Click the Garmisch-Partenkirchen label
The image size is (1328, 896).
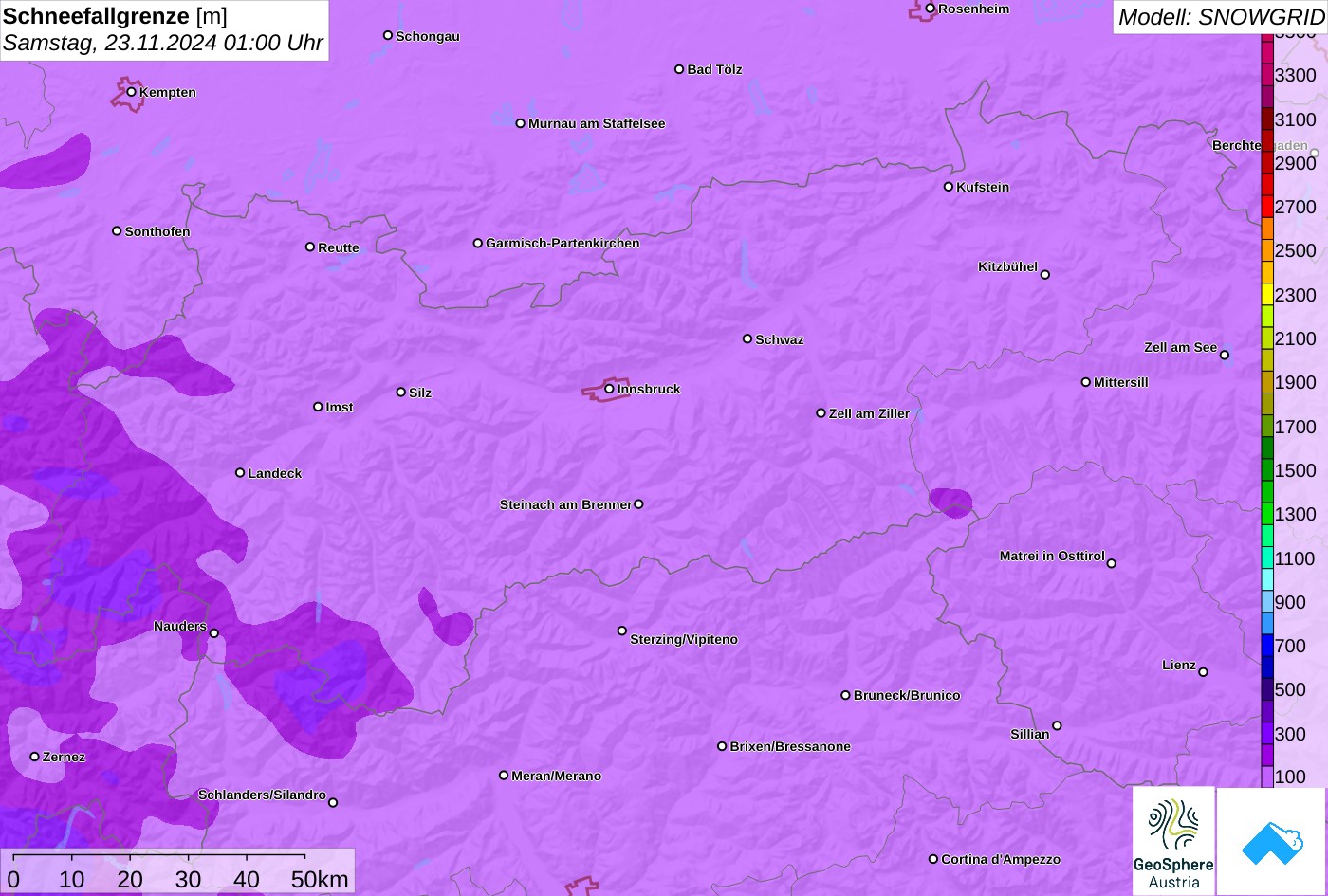(563, 243)
